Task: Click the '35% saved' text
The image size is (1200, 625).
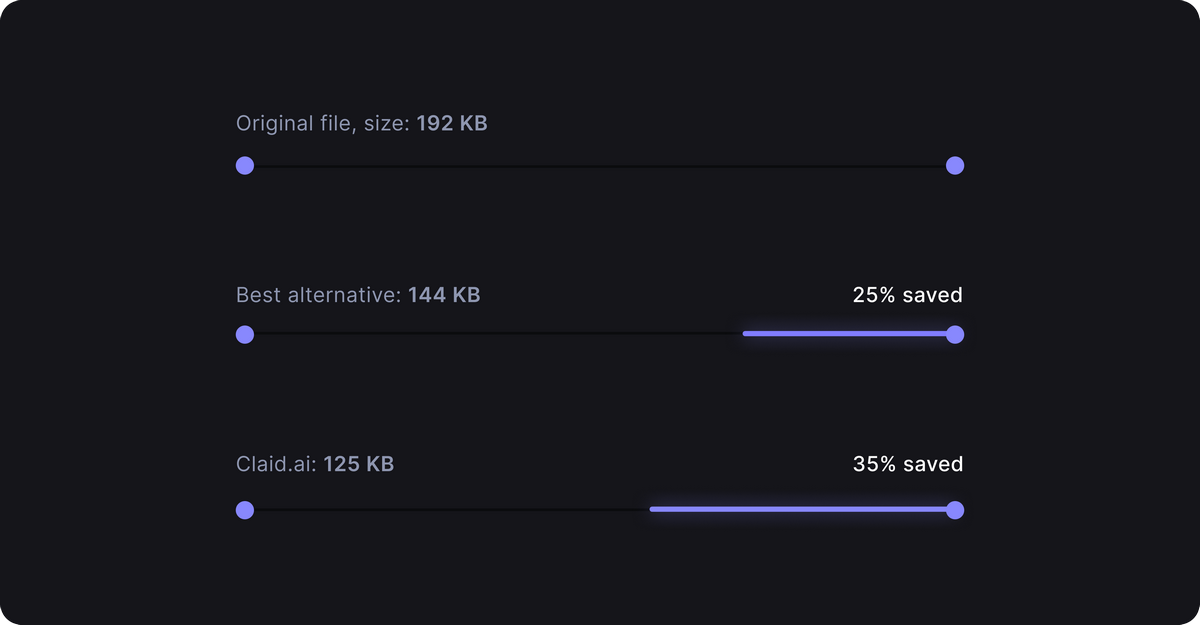Action: pyautogui.click(x=908, y=464)
